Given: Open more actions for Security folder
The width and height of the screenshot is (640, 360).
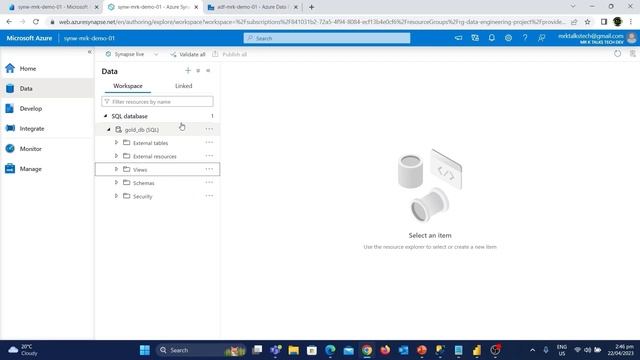Looking at the screenshot, I should 209,196.
